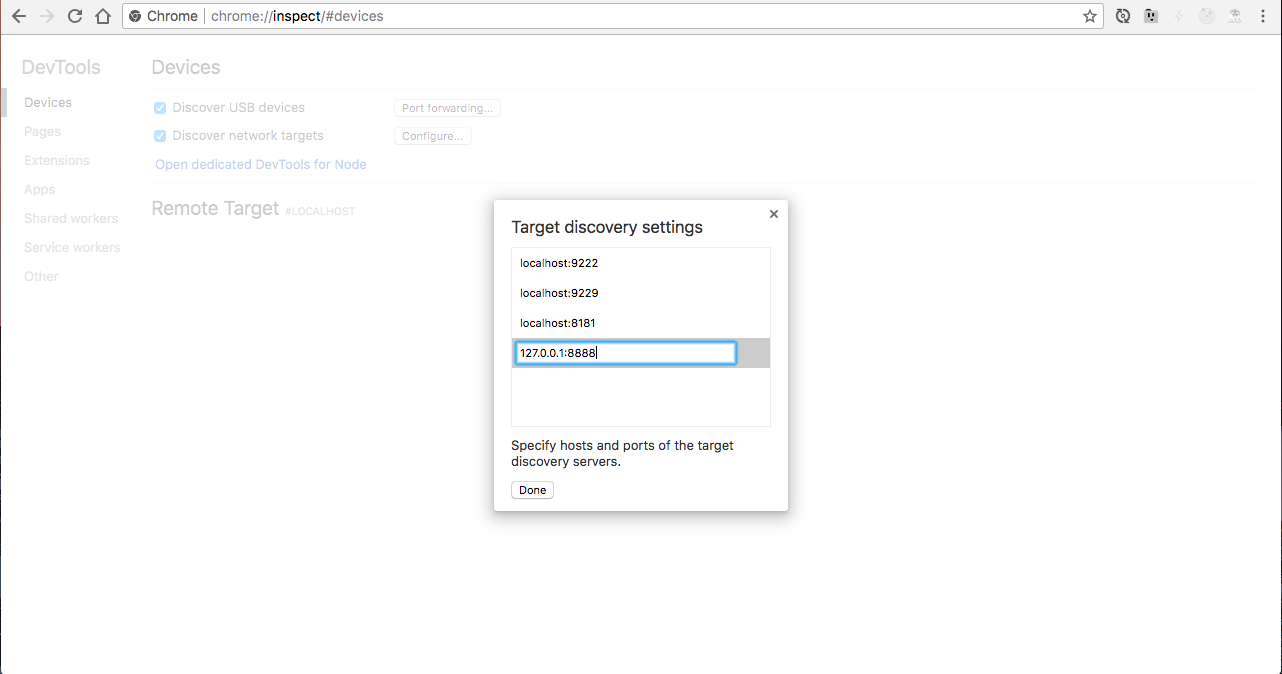Switch to the Extensions section
This screenshot has height=674, width=1282.
click(x=56, y=160)
